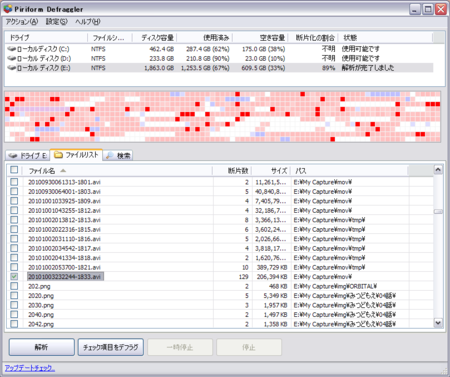
Task: Open the 設定(S) menu
Action: tap(56, 22)
